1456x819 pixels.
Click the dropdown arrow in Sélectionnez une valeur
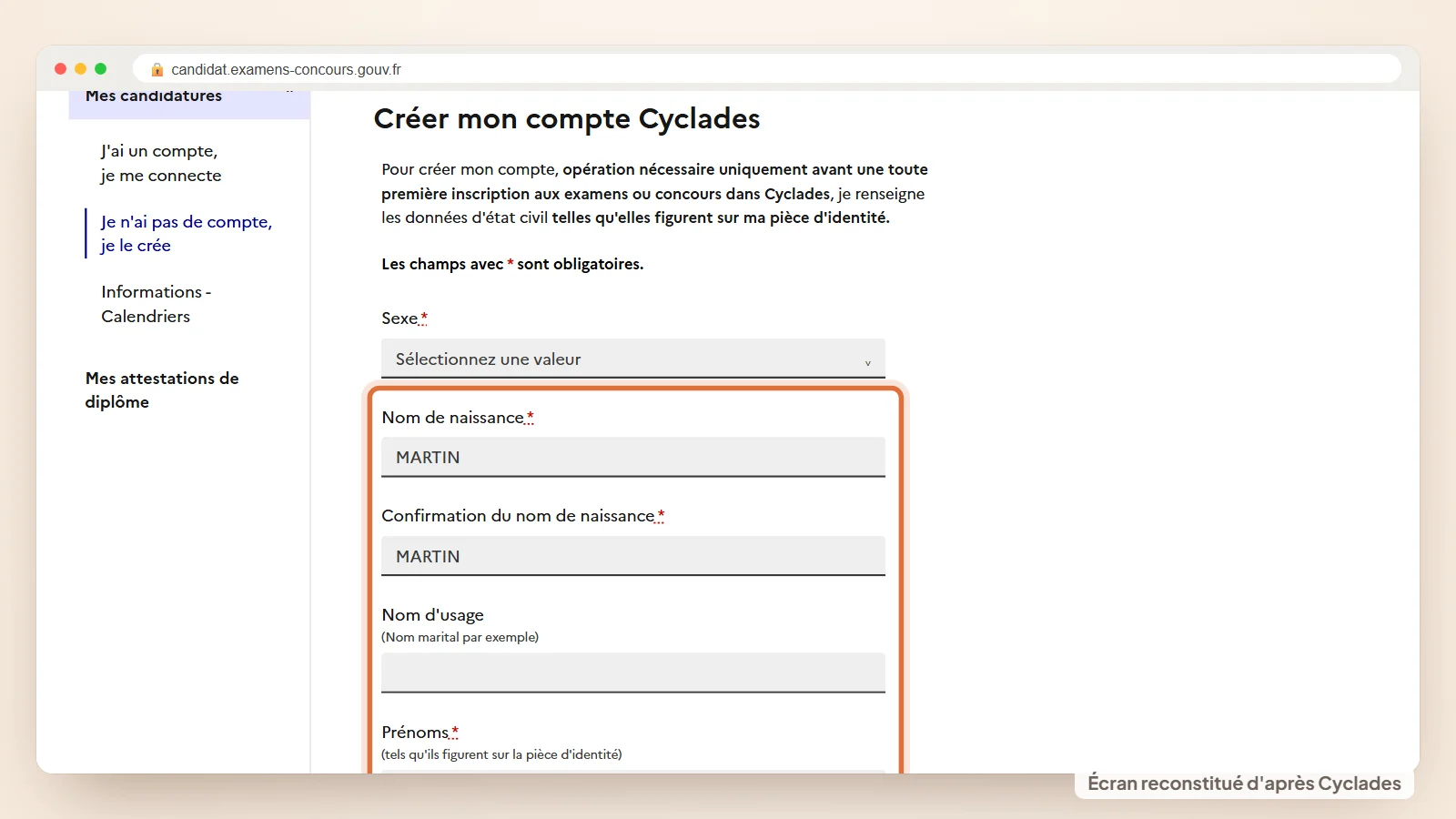pos(867,362)
